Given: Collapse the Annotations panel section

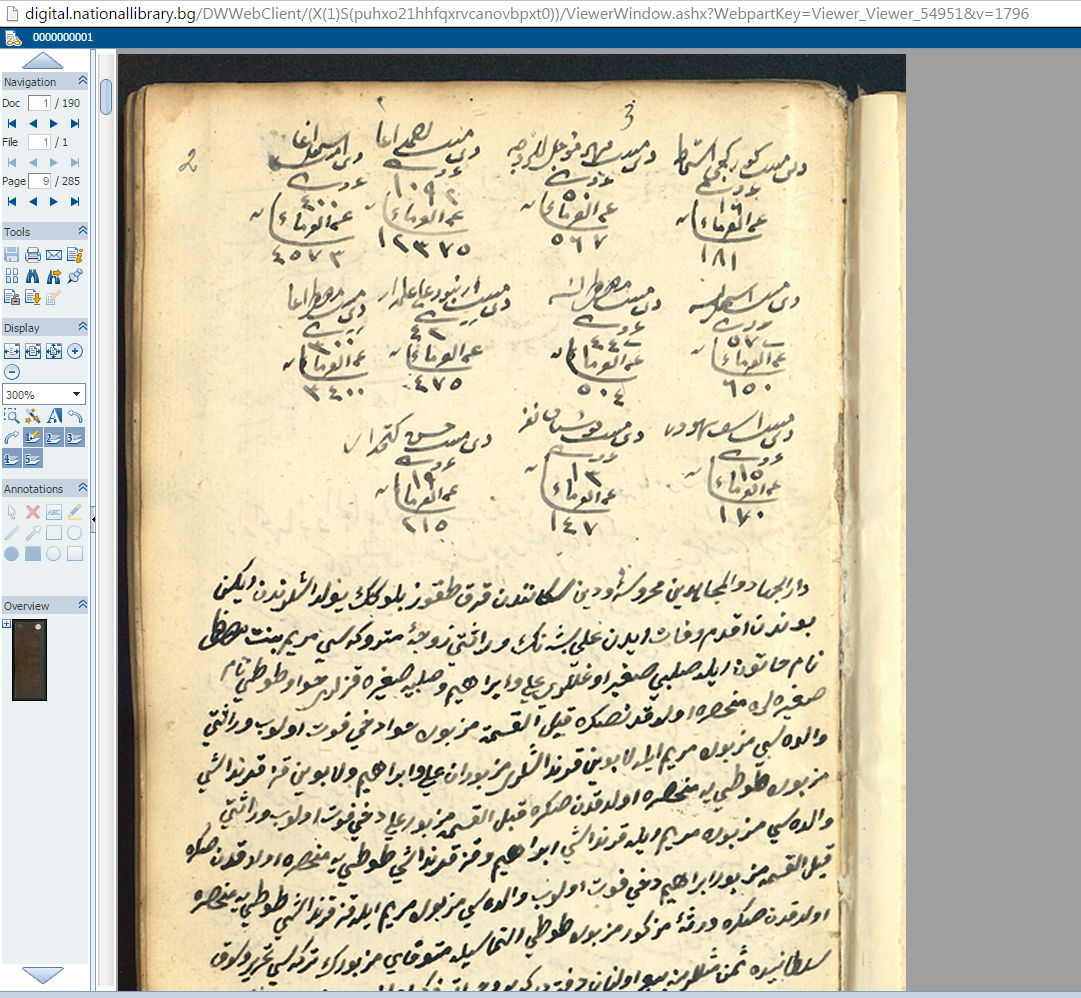Looking at the screenshot, I should (82, 489).
